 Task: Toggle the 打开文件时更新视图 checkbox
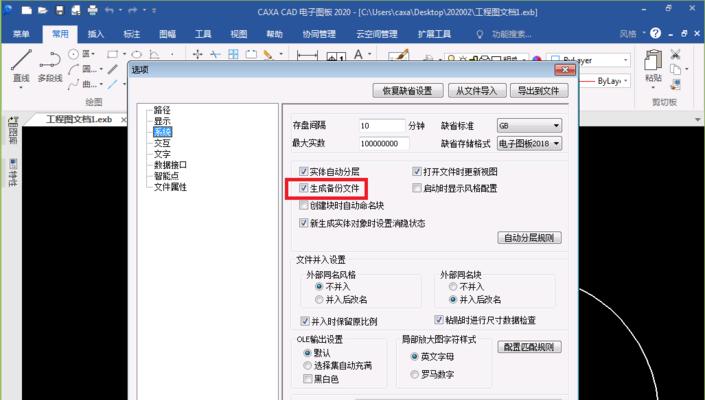[x=417, y=171]
